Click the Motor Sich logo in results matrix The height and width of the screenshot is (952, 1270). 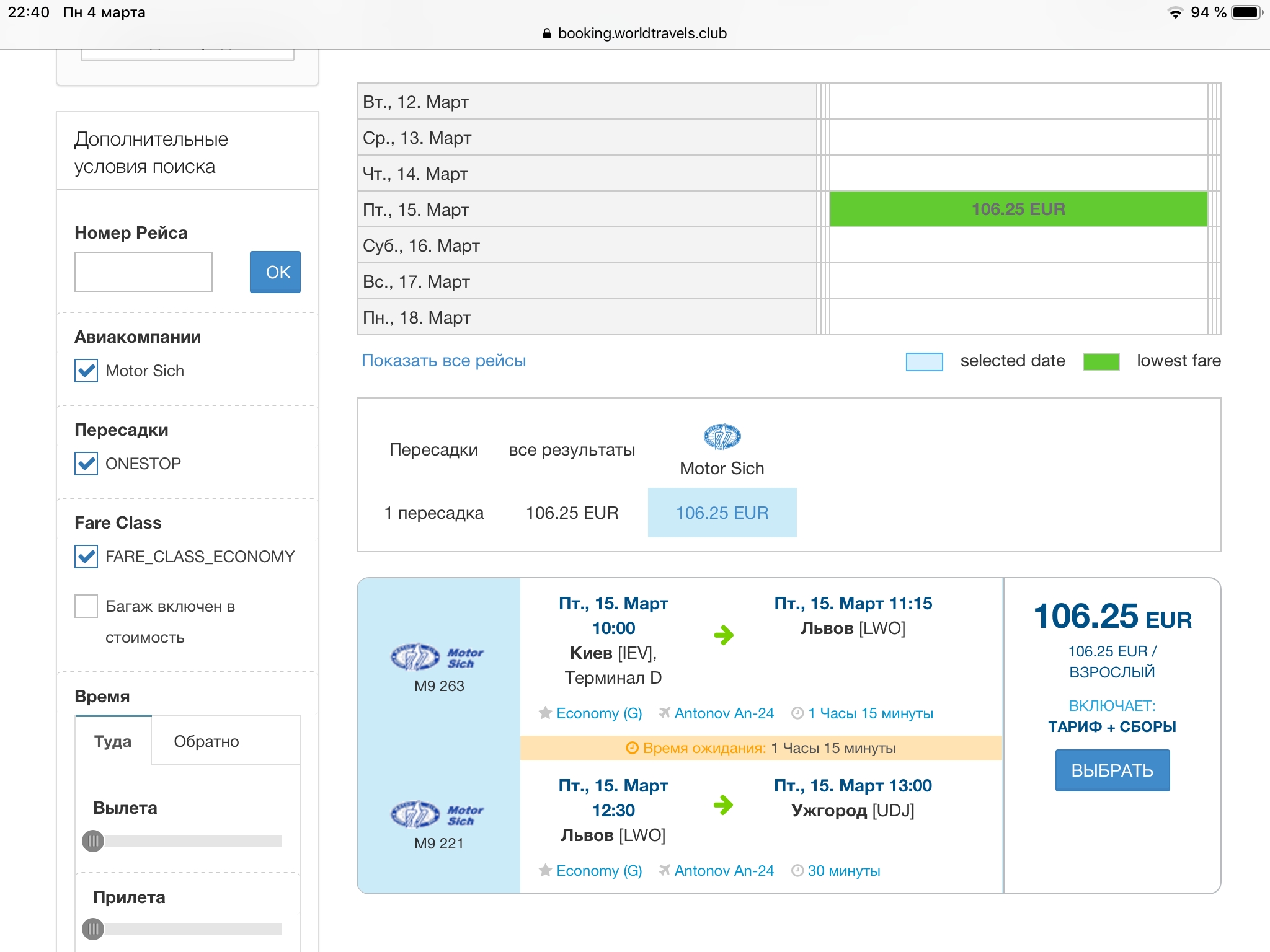[x=722, y=436]
